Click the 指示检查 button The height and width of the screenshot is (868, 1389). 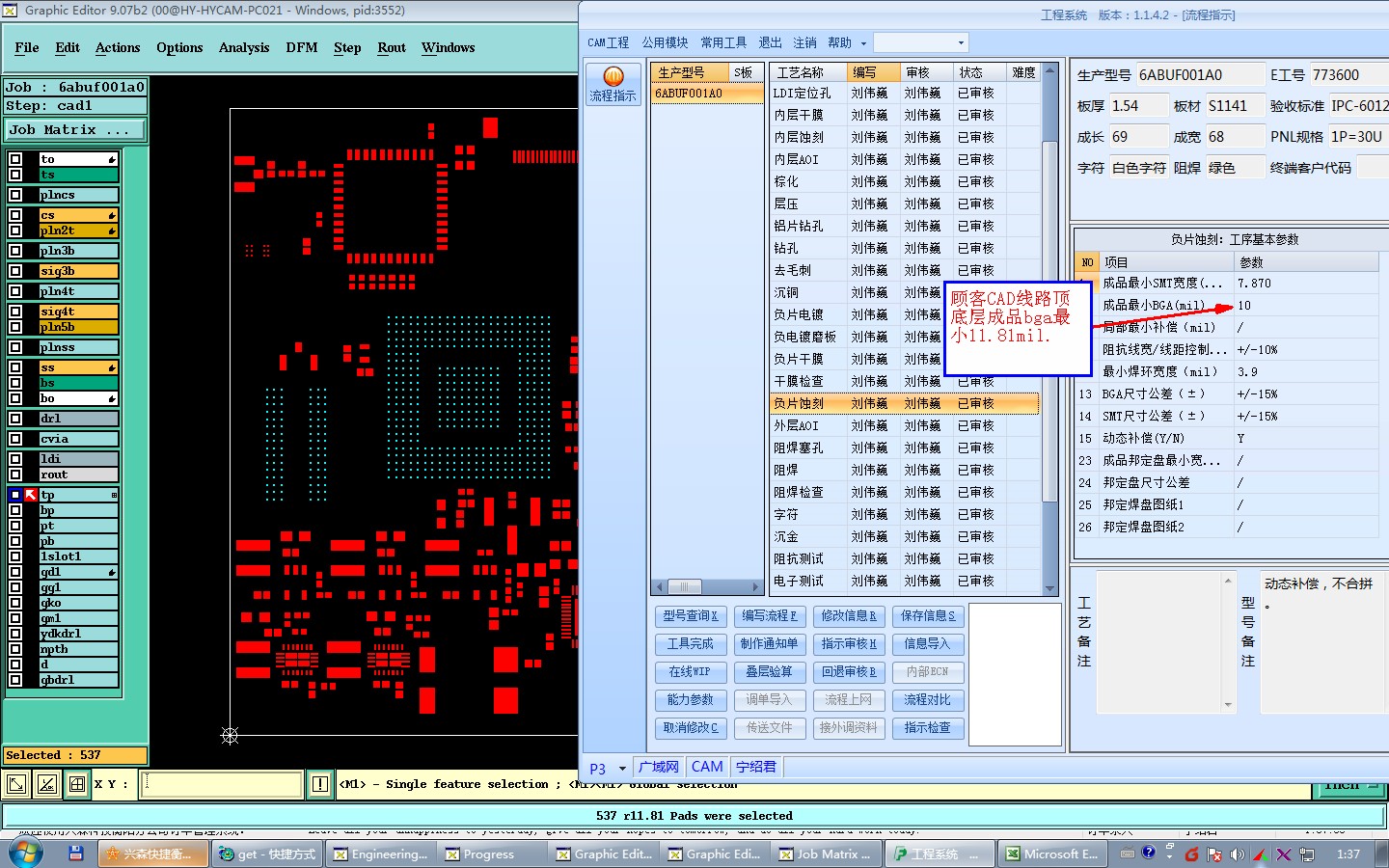coord(928,727)
